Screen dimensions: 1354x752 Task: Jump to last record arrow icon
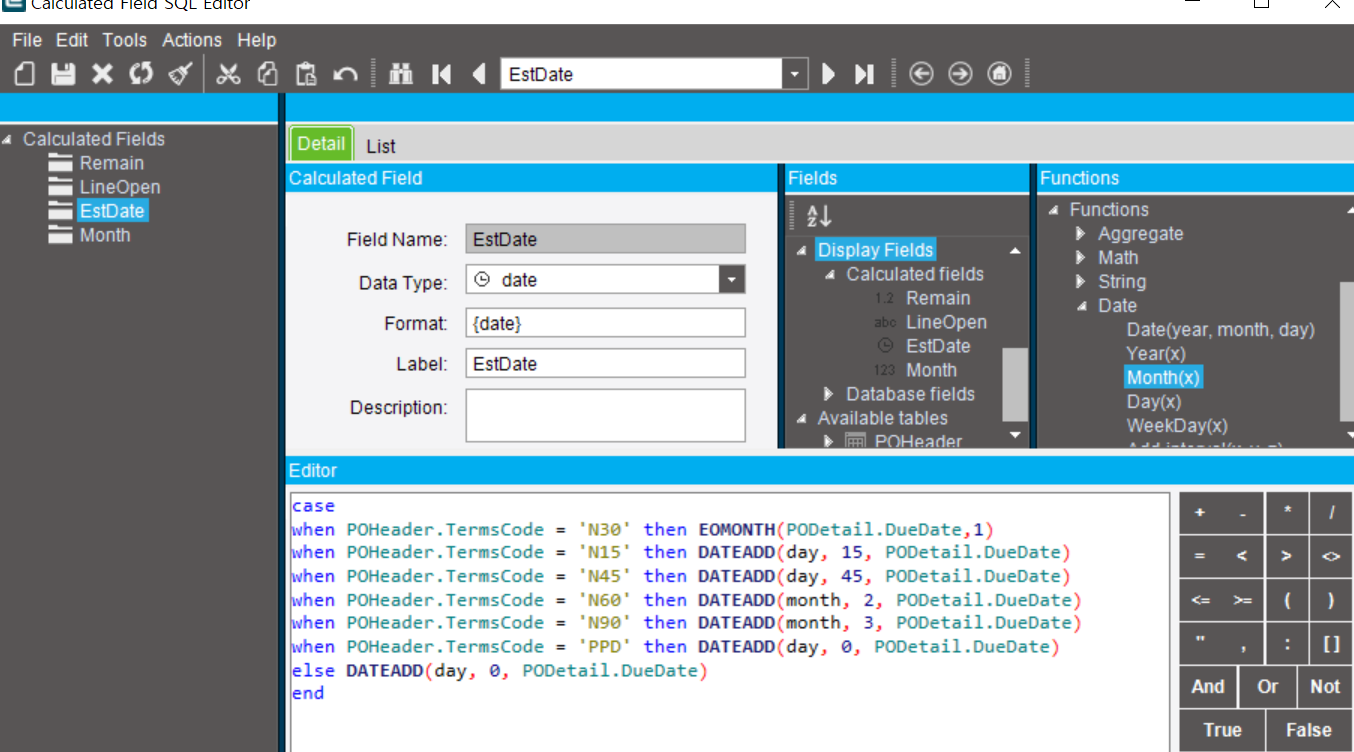(x=864, y=74)
